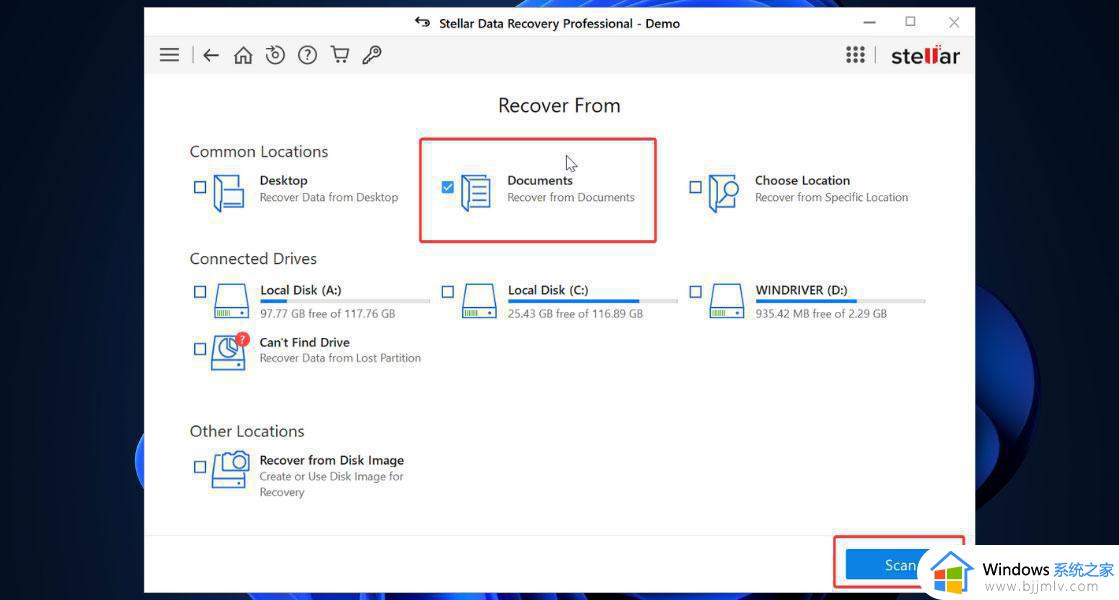
Task: Click 'Recover from Disk Image' label
Action: (x=332, y=460)
